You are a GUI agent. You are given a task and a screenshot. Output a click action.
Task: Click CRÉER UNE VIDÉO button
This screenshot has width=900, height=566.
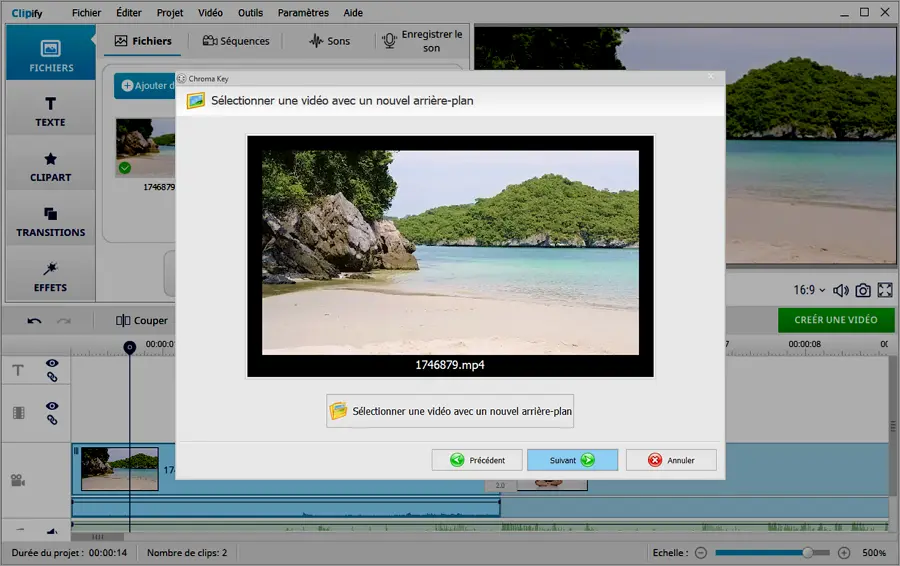click(x=836, y=320)
